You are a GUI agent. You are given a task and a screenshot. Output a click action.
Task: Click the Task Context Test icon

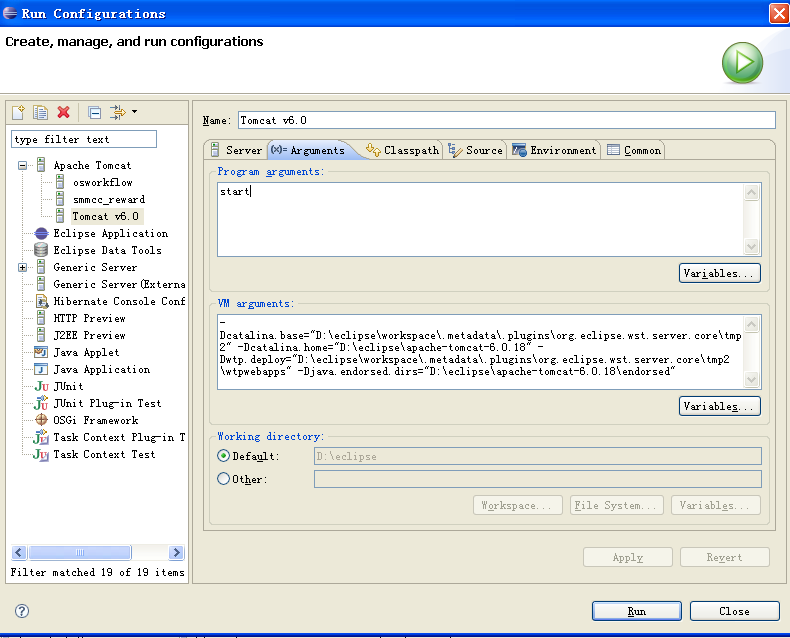[x=41, y=454]
